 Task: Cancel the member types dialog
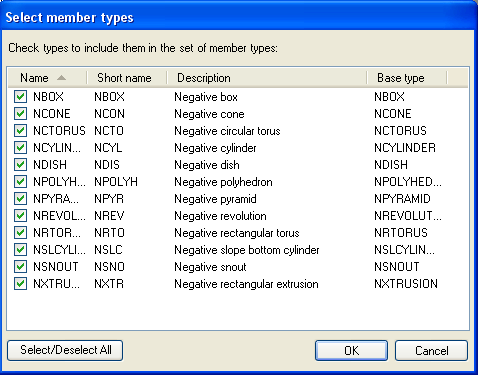431,350
